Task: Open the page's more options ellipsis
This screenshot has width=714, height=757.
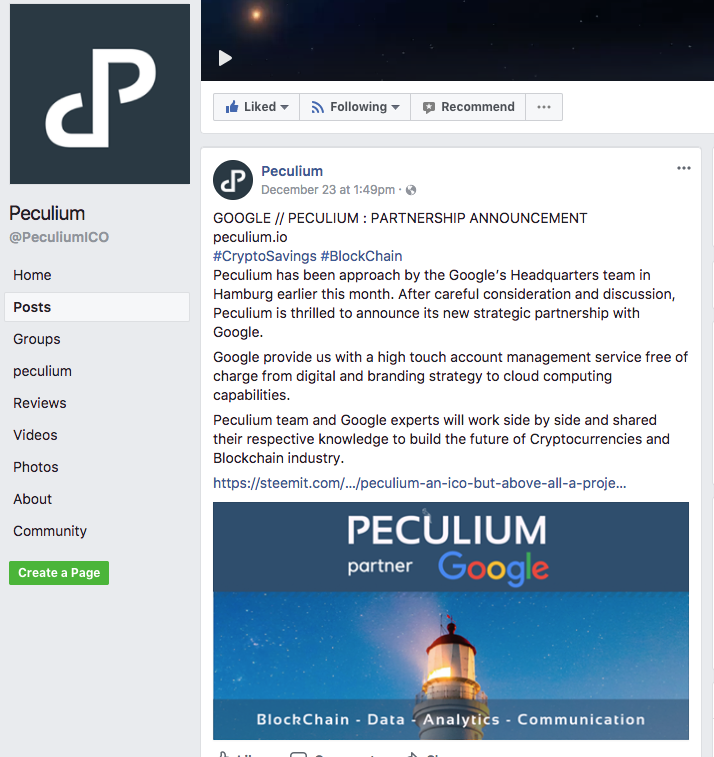Action: [544, 107]
